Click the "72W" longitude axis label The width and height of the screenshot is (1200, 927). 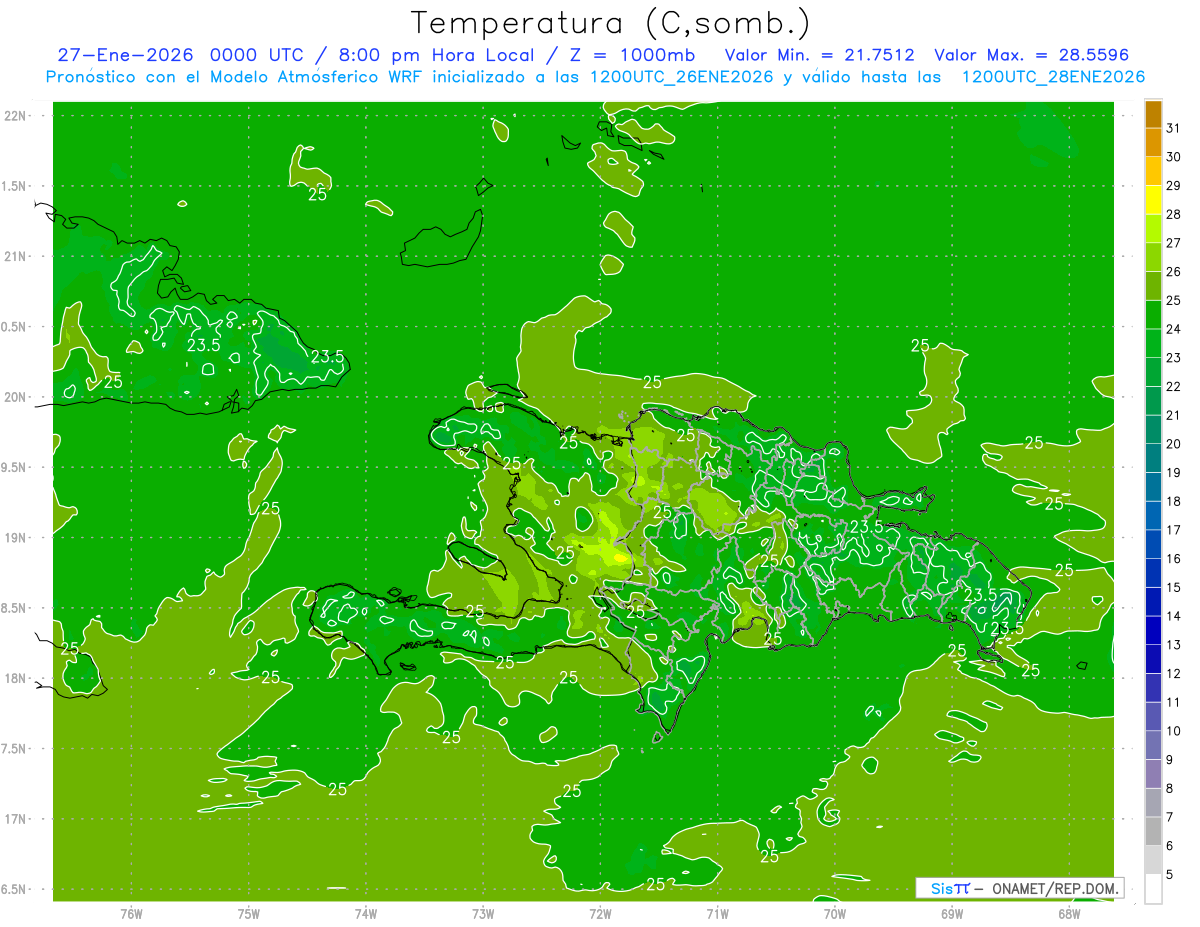point(600,914)
